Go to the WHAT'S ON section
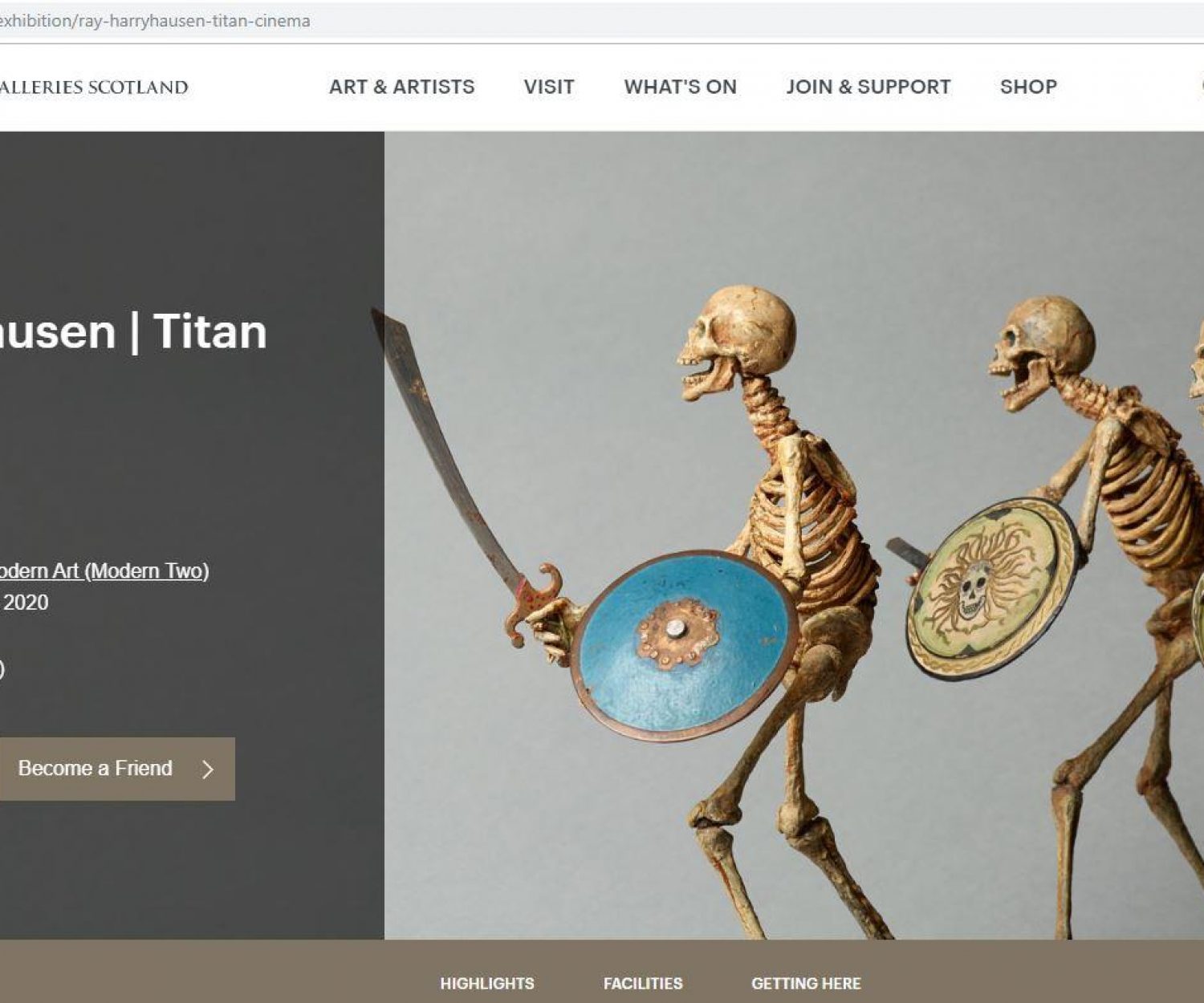 coord(680,87)
